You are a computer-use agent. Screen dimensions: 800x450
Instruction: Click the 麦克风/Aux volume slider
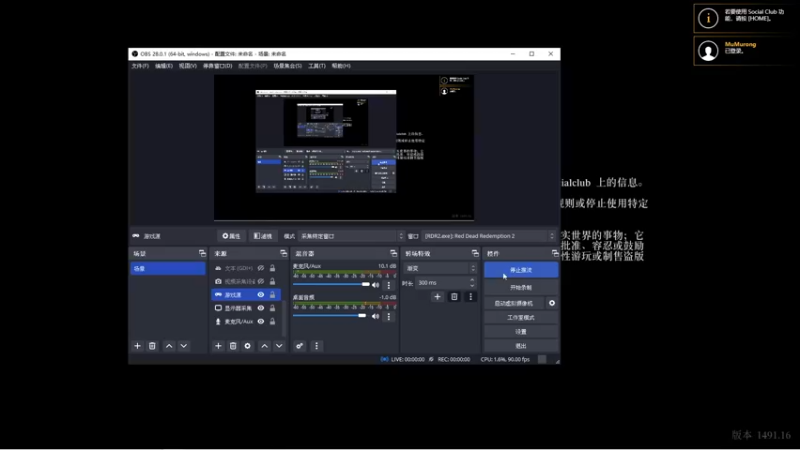coord(331,284)
